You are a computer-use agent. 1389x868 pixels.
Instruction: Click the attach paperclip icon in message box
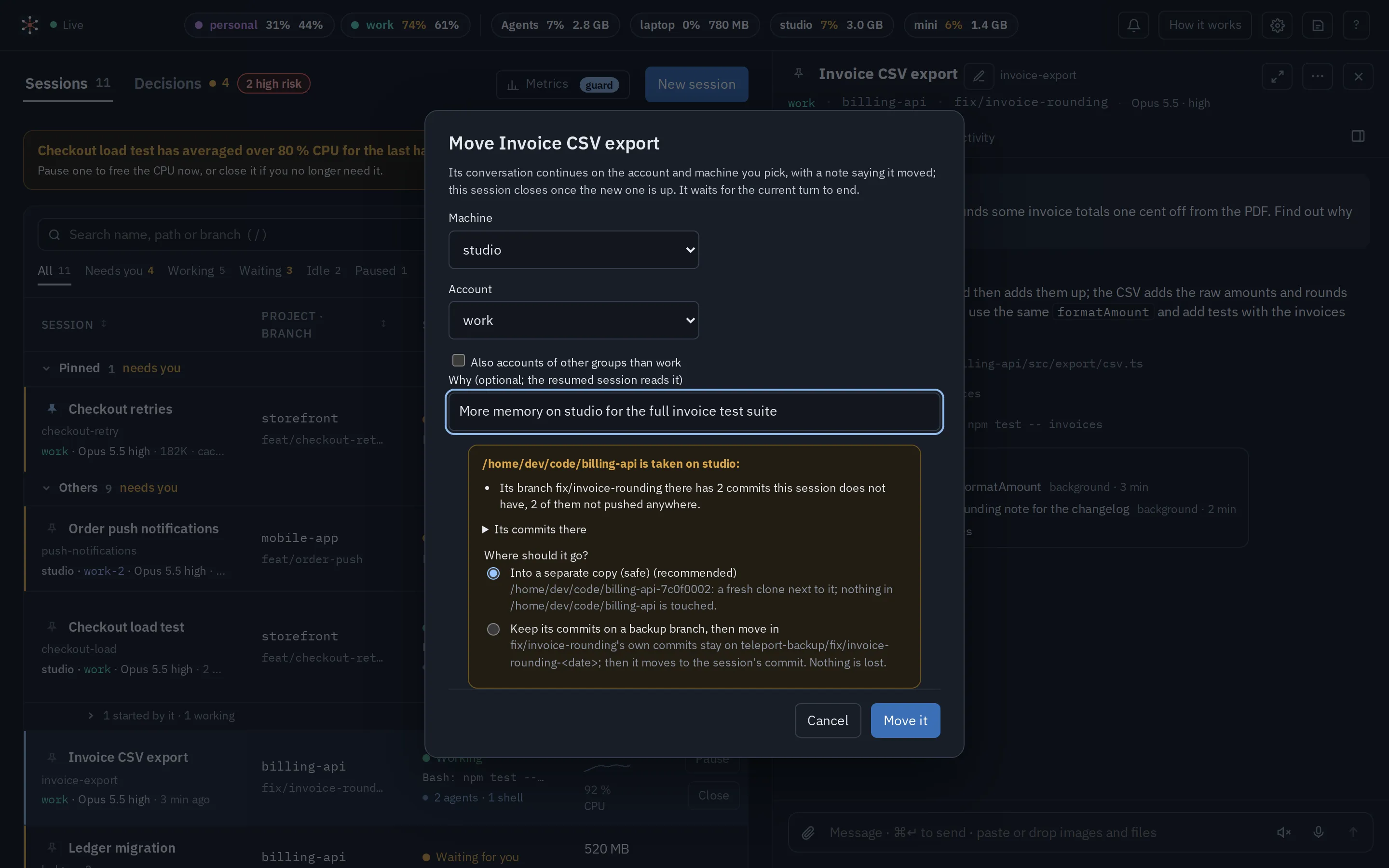point(808,832)
